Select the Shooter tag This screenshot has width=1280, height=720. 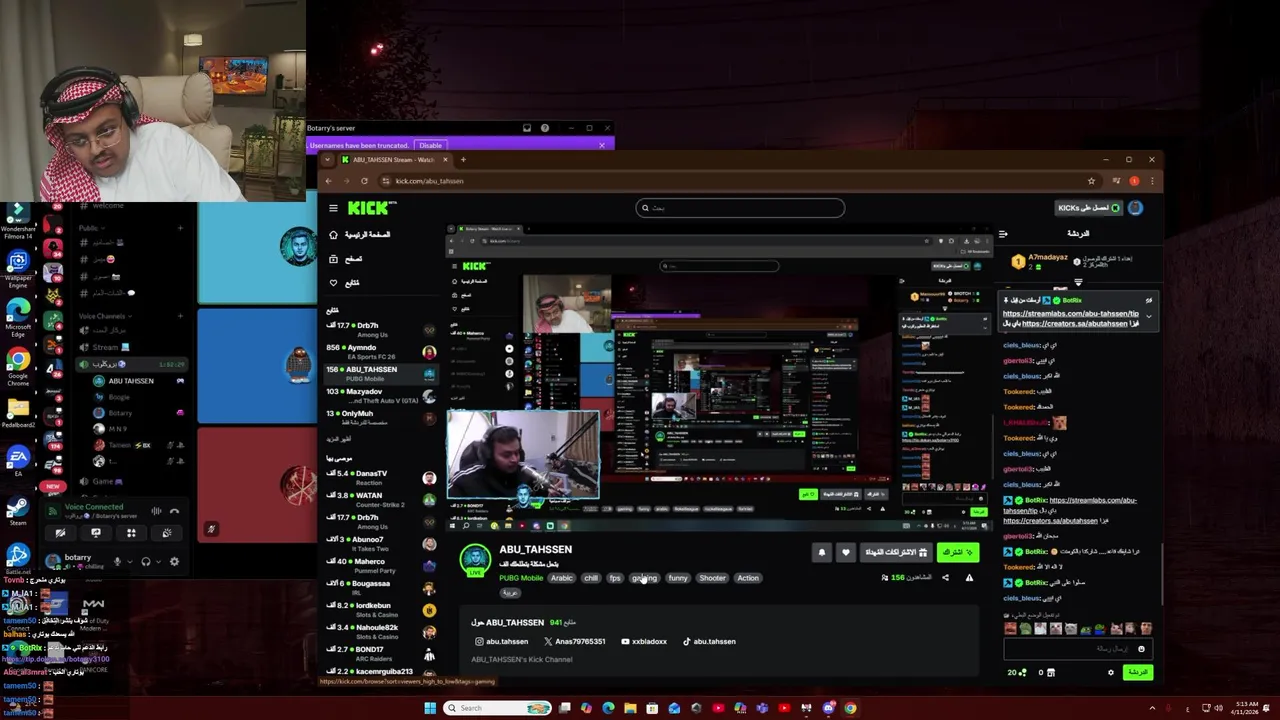pyautogui.click(x=712, y=578)
